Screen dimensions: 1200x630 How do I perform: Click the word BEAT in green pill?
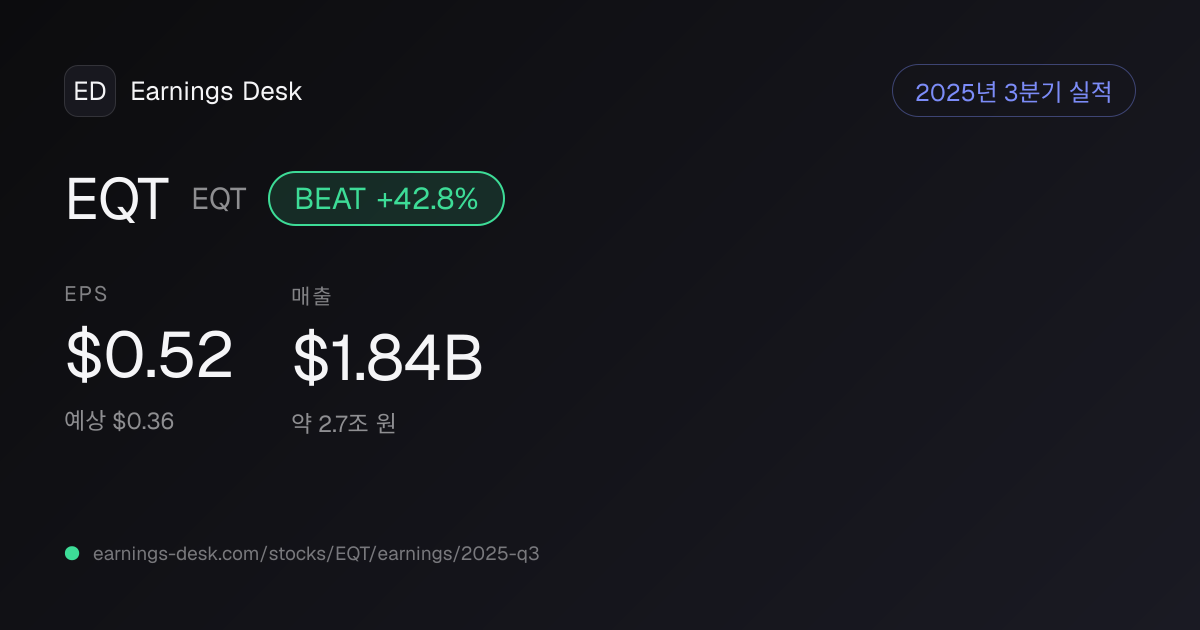(x=330, y=199)
